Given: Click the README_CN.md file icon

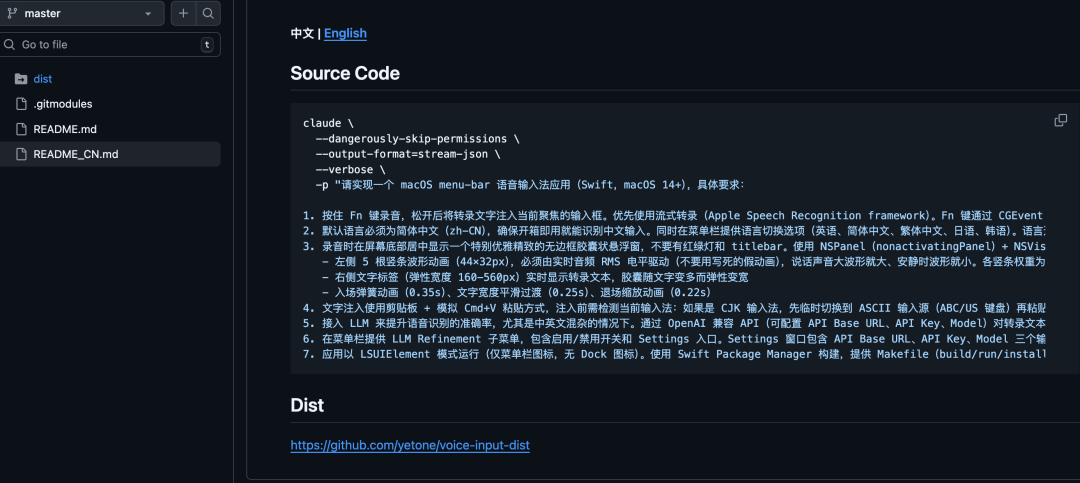Looking at the screenshot, I should 21,154.
